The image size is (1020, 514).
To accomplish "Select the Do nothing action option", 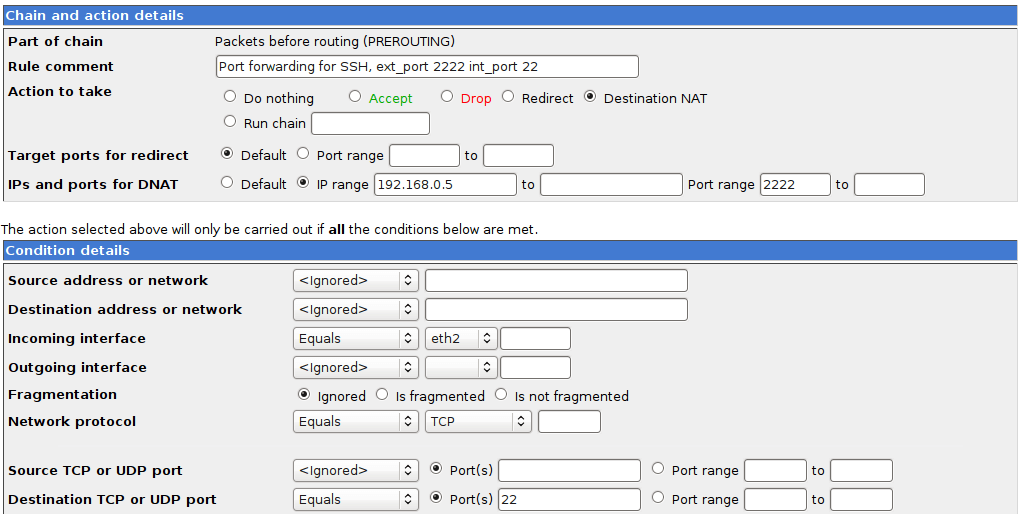I will click(230, 98).
